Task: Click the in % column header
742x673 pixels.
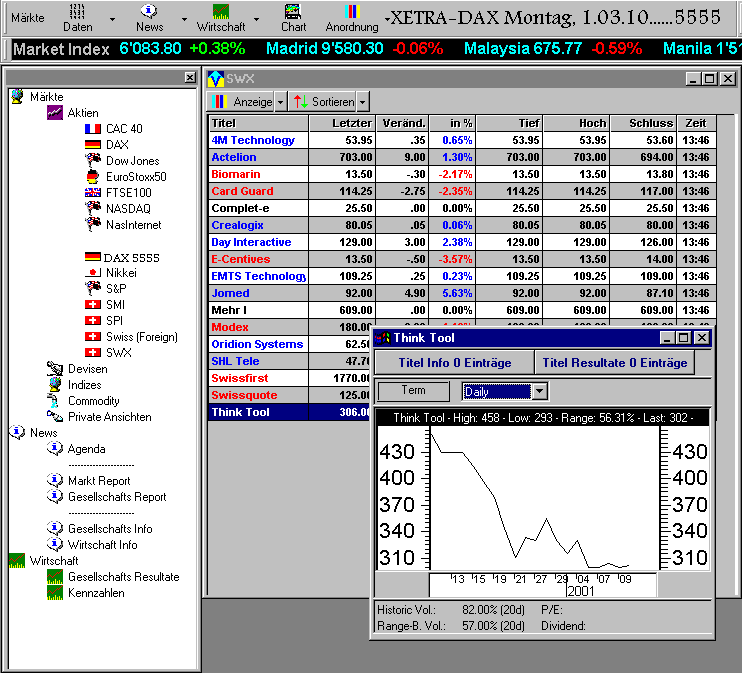Action: tap(452, 123)
